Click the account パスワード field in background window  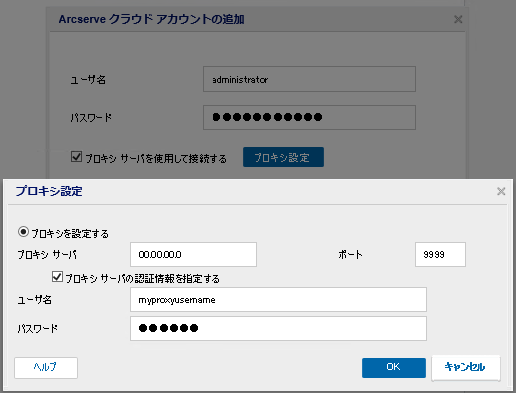pos(309,117)
